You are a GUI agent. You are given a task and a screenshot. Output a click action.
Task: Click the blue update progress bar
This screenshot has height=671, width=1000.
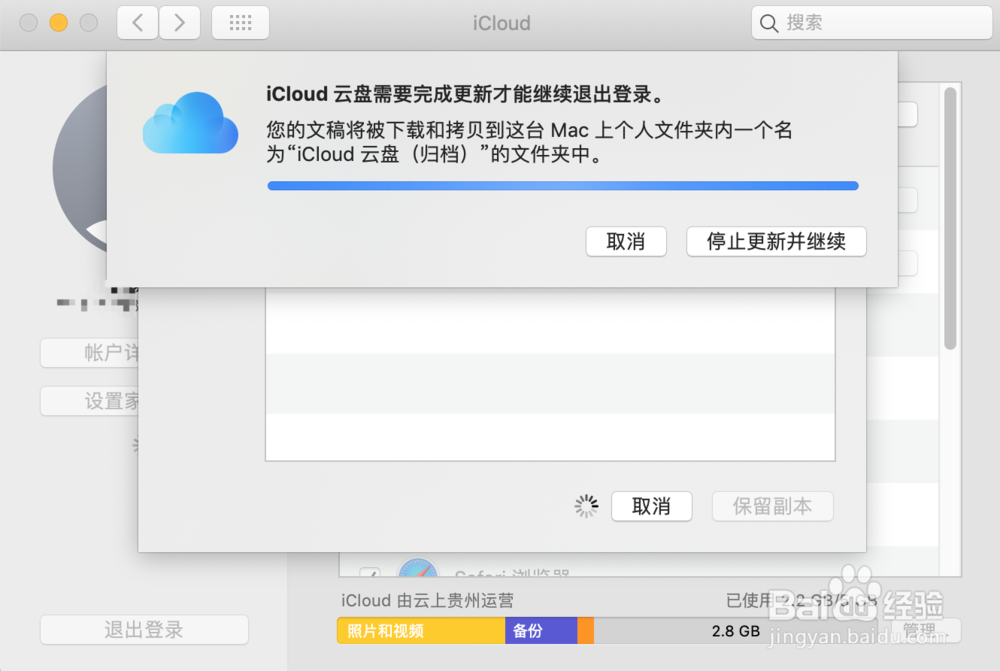click(562, 185)
